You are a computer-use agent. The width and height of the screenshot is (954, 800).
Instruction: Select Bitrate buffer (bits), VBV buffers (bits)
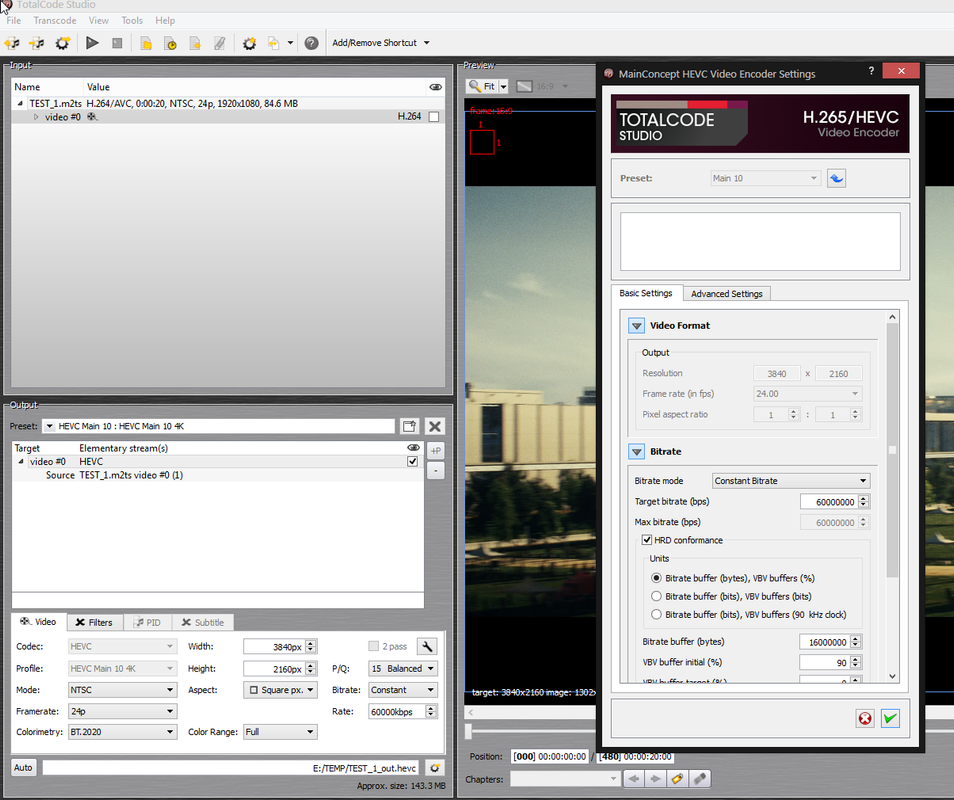656,596
